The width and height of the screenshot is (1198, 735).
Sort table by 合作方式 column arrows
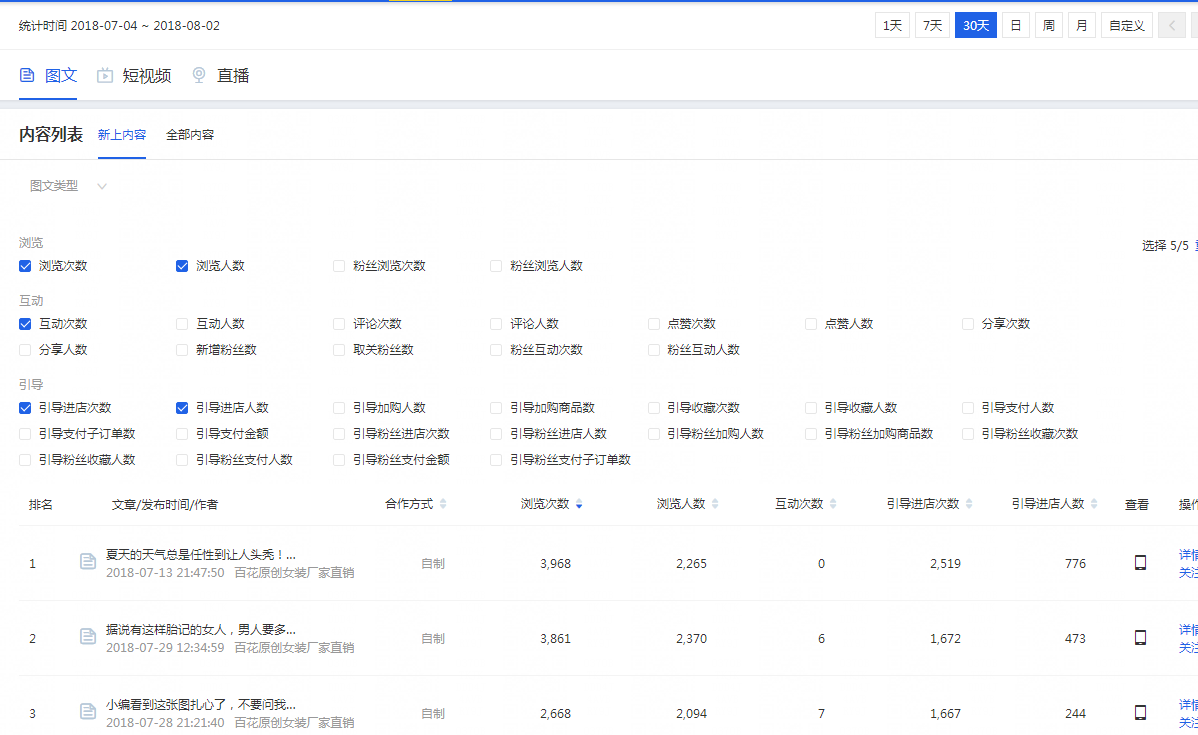443,504
